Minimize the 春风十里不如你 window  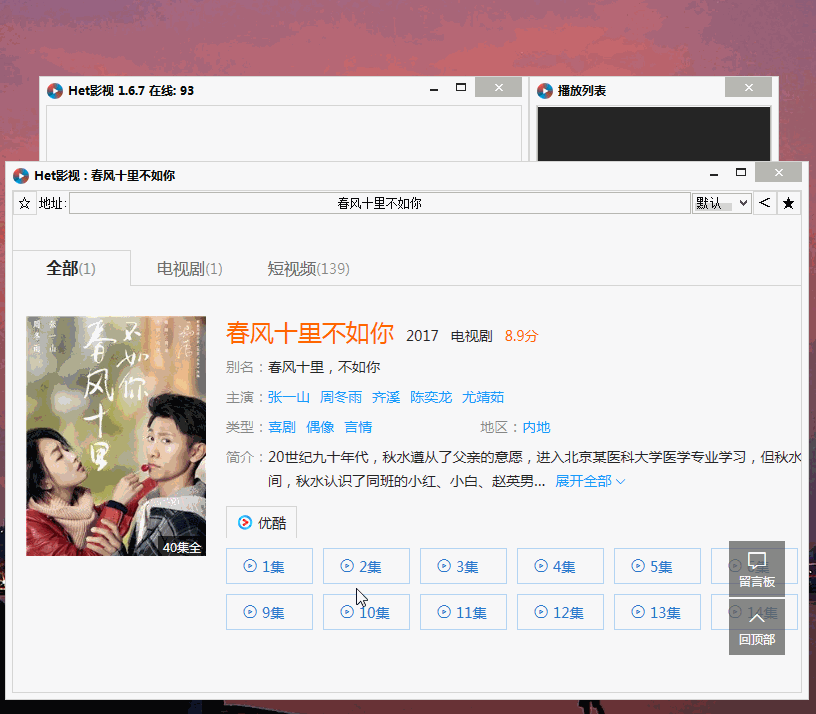coord(714,174)
